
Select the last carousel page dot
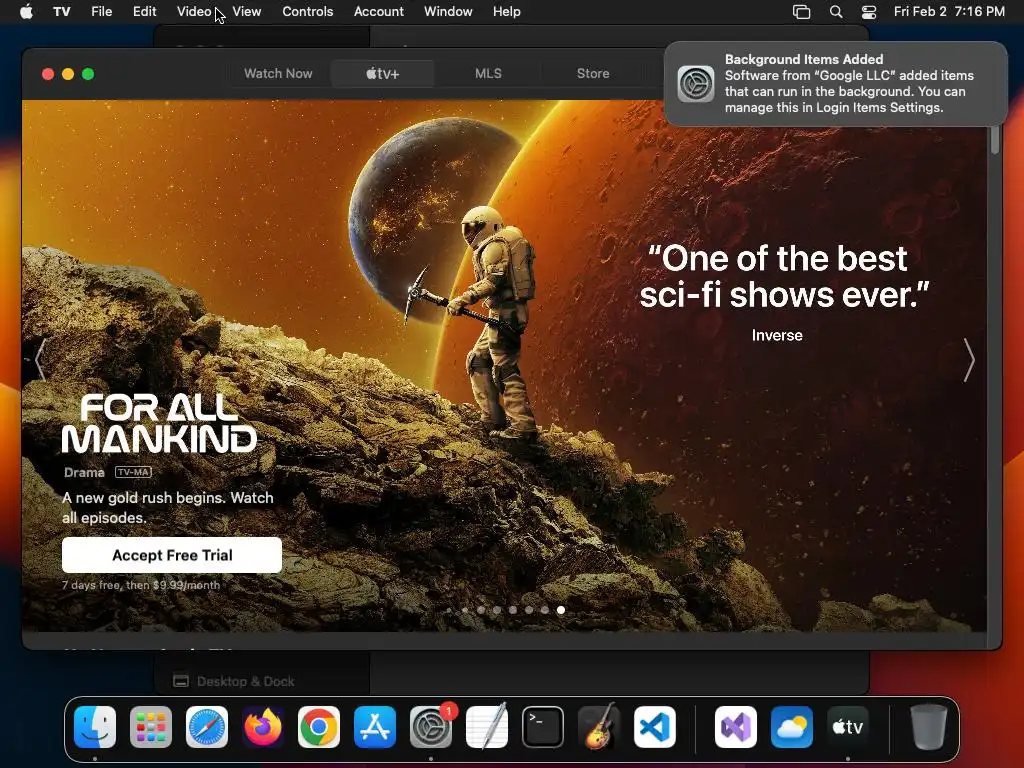(561, 610)
